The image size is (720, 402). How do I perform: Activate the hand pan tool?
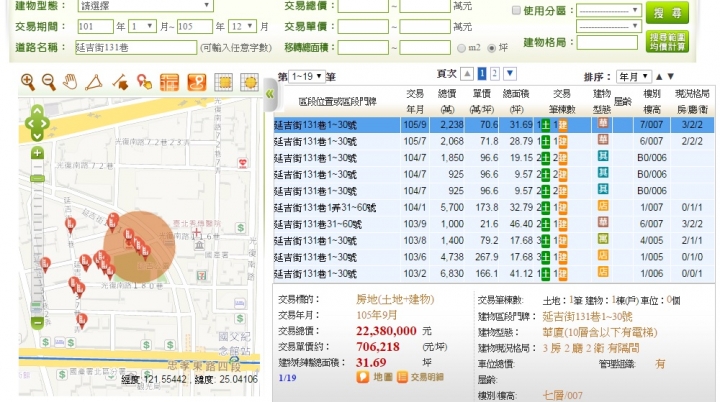tap(70, 82)
